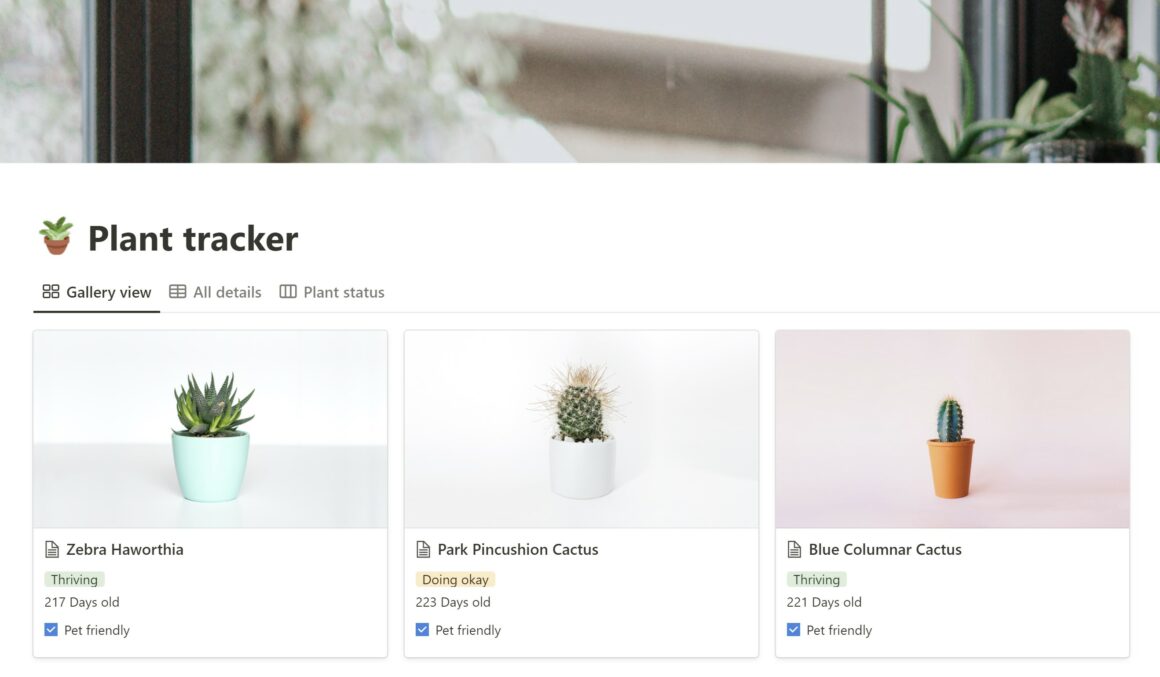Toggle Pet friendly for Park Pincushion Cactus
The image size is (1160, 677).
422,630
